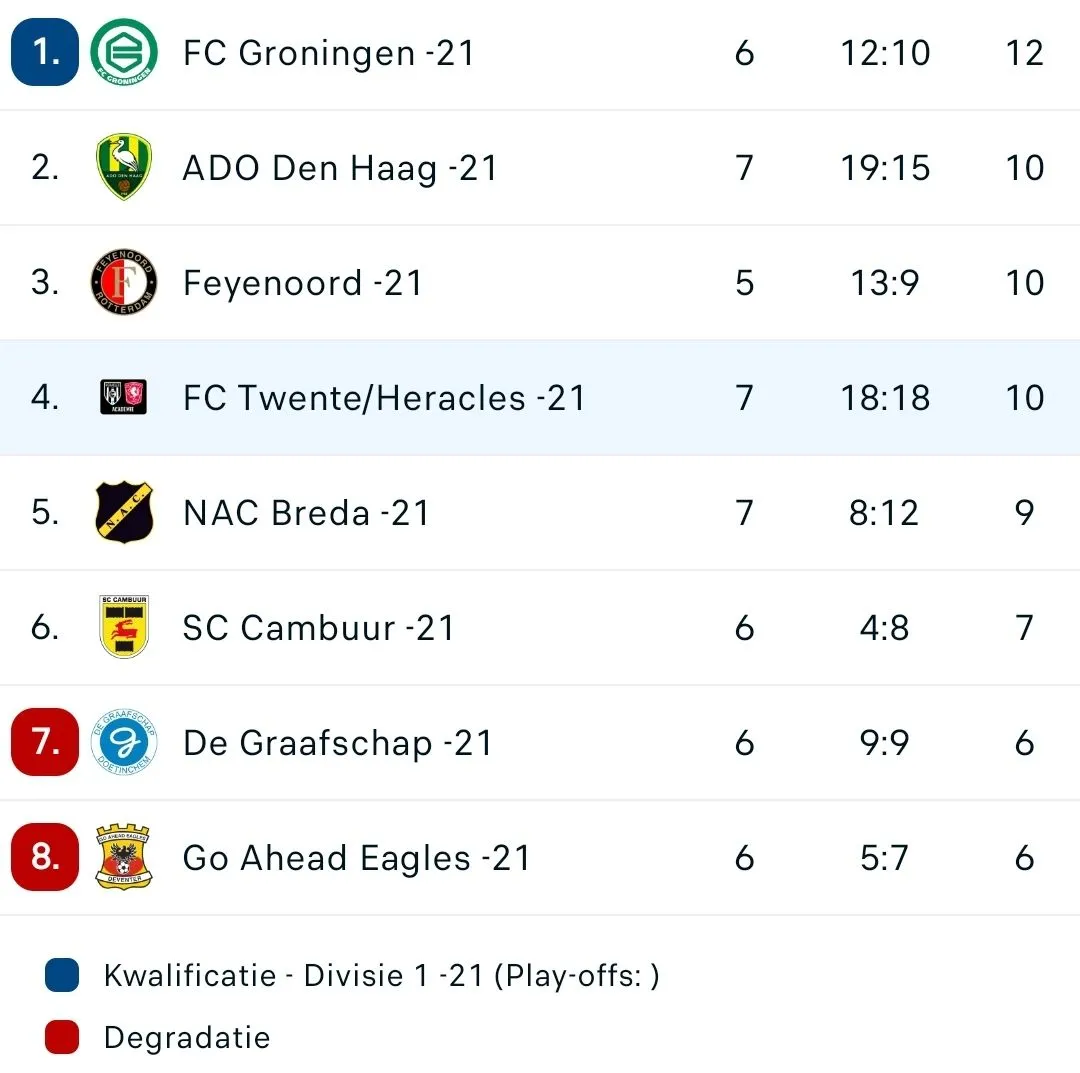
Task: Open the FC Twente/Heracles crest
Action: (x=124, y=397)
